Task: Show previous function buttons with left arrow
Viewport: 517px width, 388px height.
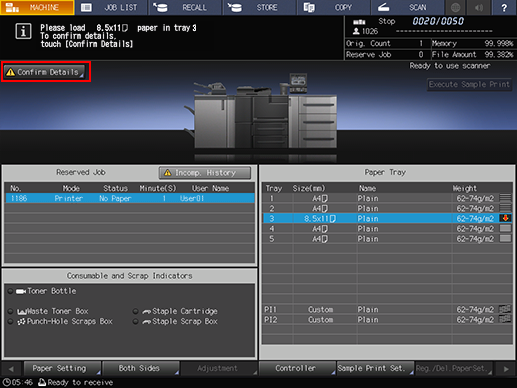Action: [11, 369]
